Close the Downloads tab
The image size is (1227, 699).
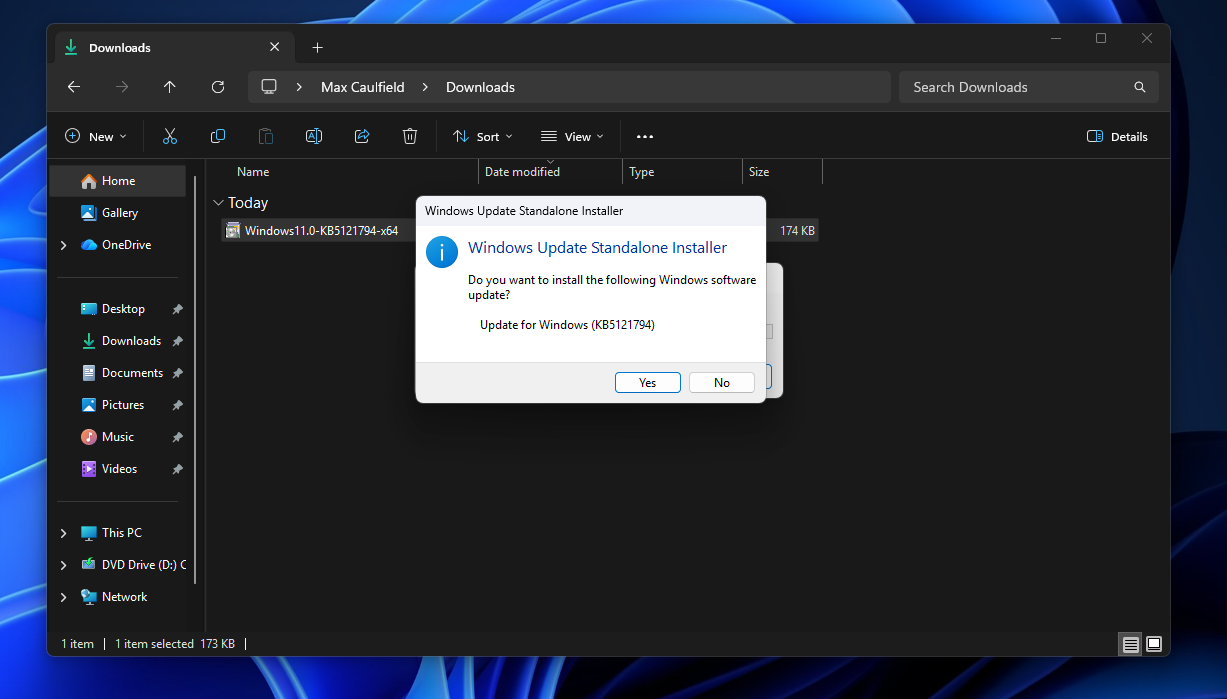tap(275, 47)
